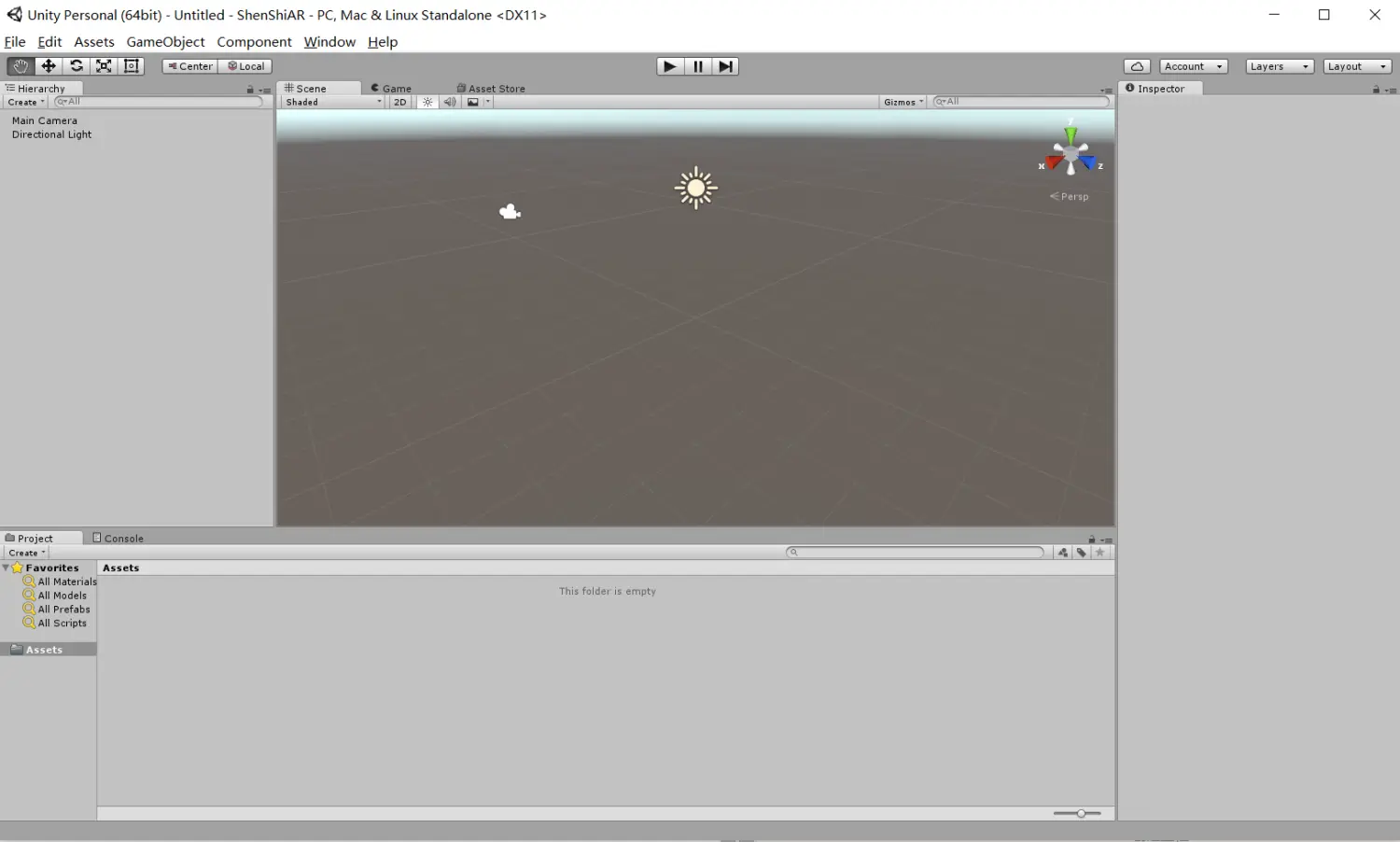Open the Assets menu
1400x842 pixels.
click(94, 42)
